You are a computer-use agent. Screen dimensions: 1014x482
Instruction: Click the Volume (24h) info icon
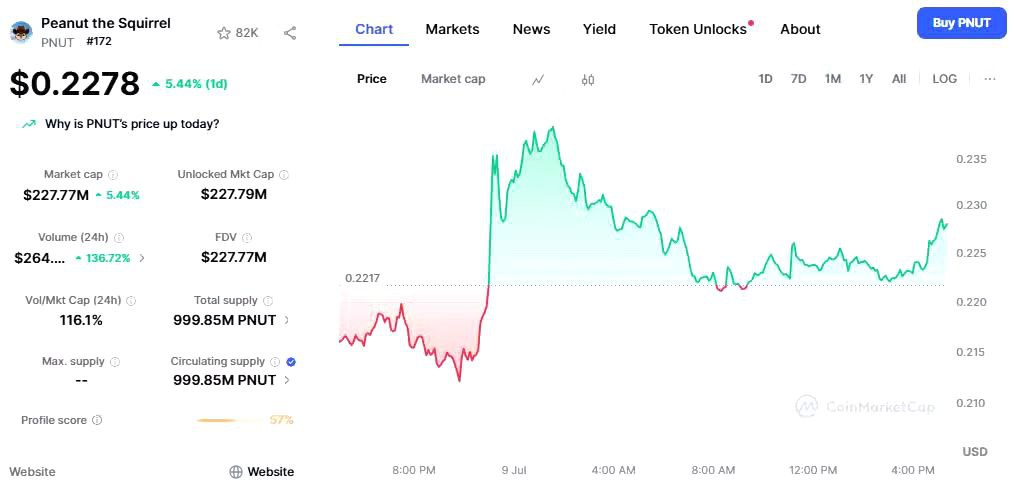point(119,238)
